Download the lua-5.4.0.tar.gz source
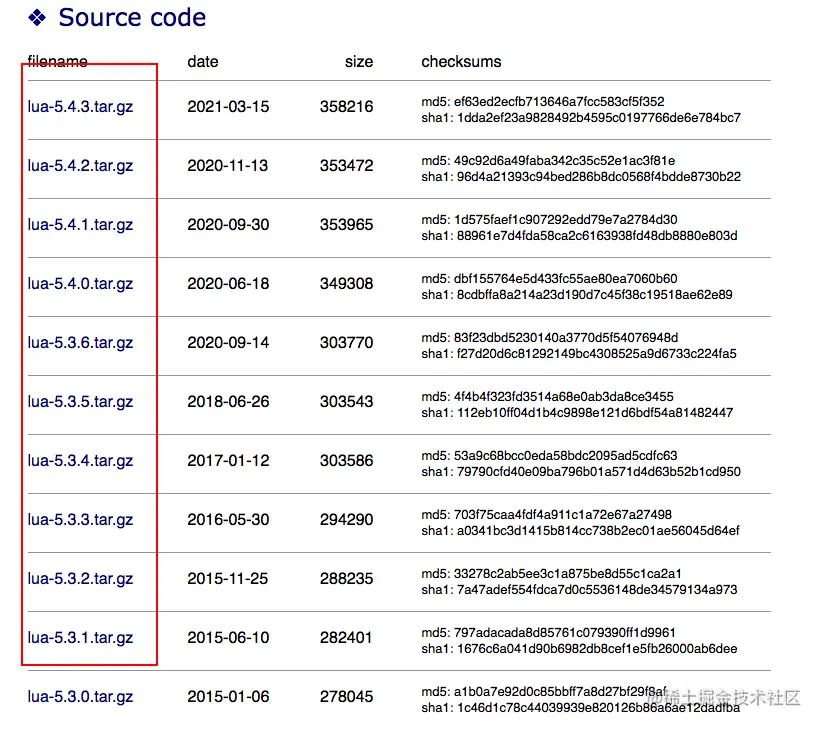822x729 pixels. pos(80,286)
